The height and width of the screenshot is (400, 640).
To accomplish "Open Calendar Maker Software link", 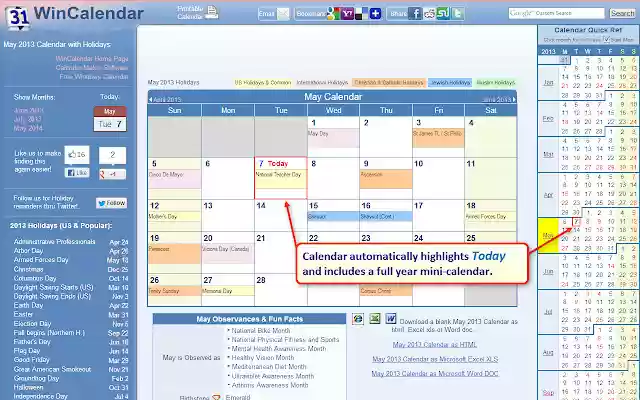I will (92, 68).
